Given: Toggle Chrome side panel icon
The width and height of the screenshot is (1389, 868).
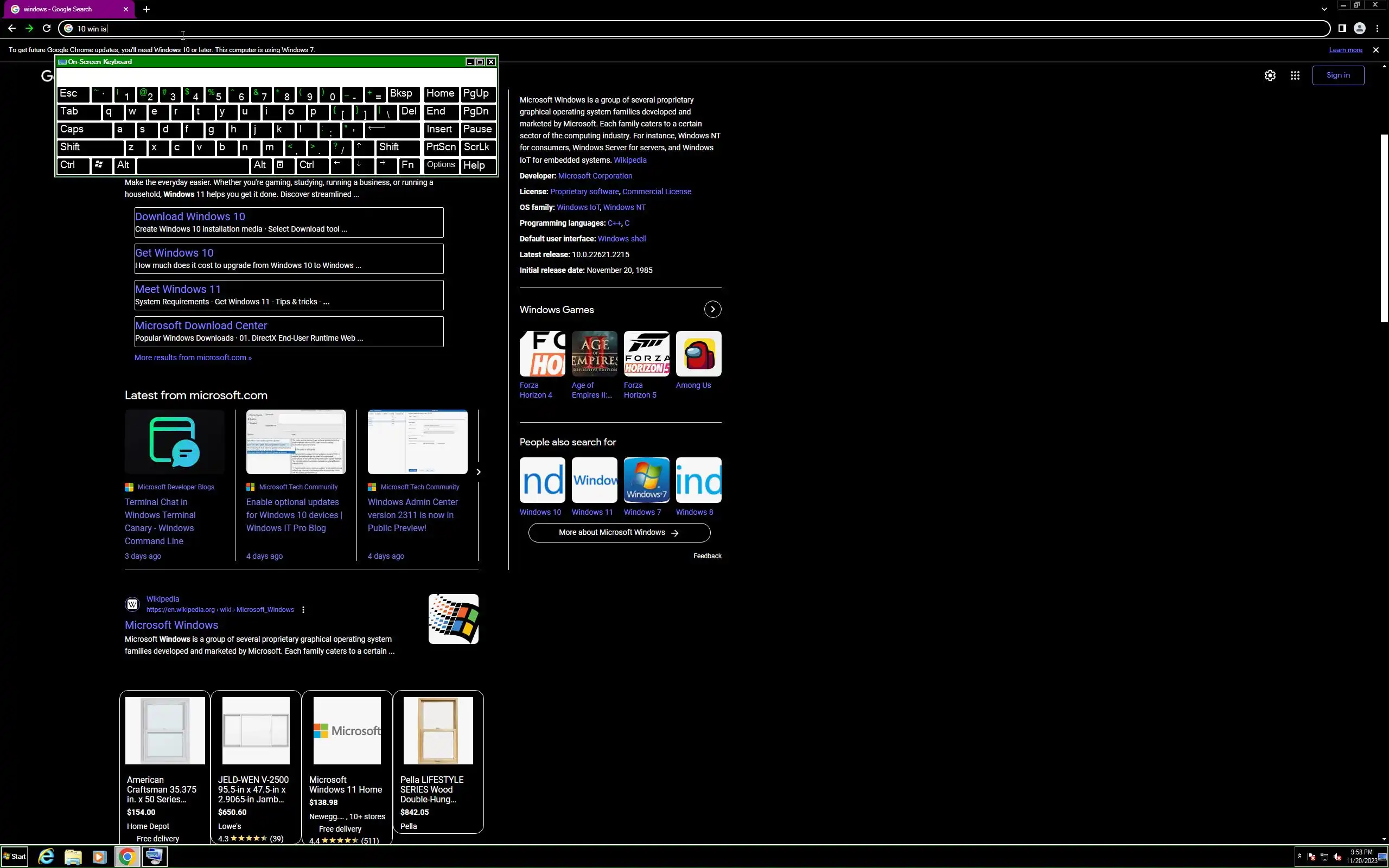Looking at the screenshot, I should click(x=1342, y=28).
